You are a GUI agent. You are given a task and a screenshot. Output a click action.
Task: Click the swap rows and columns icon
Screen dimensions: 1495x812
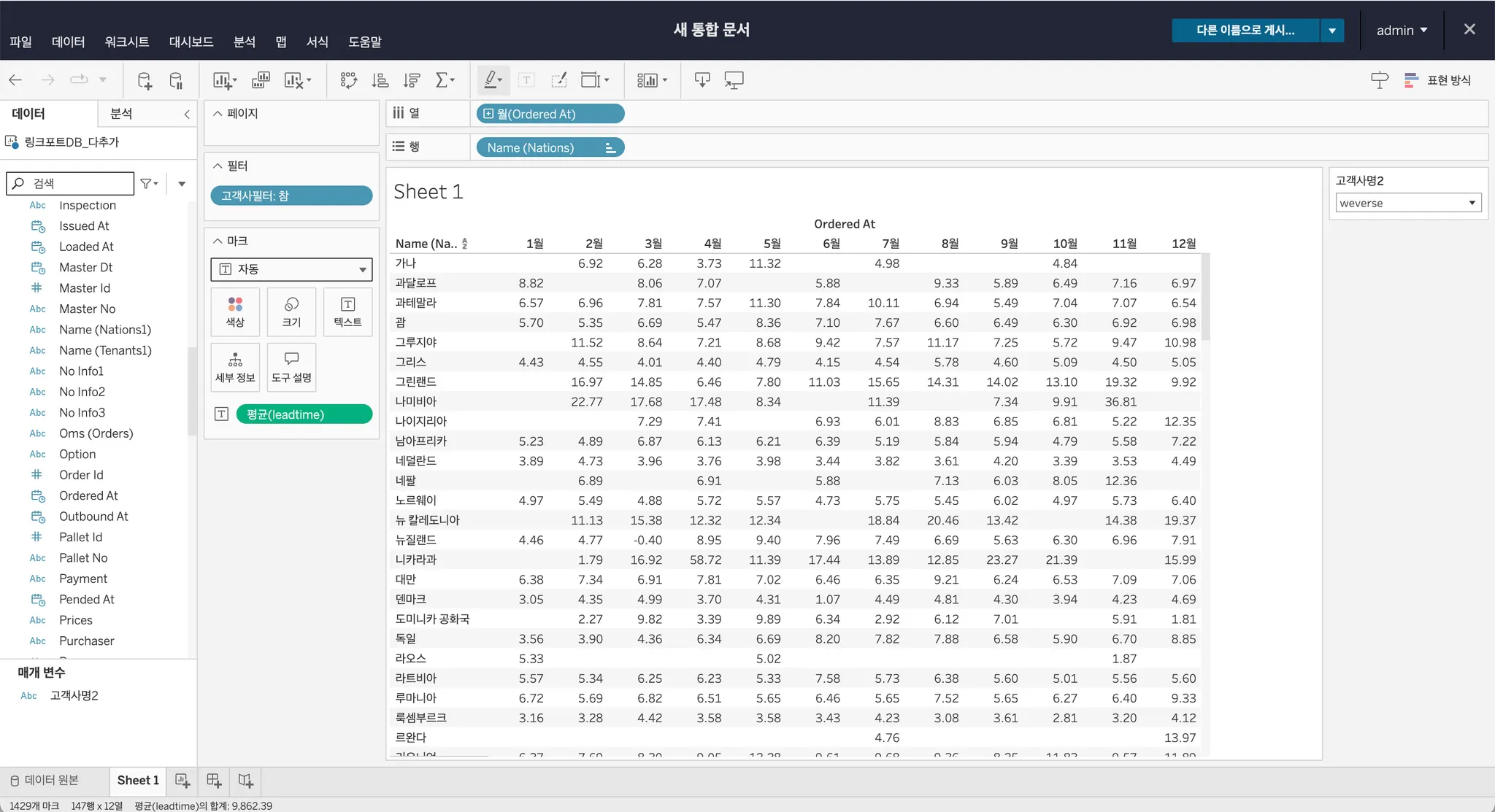coord(348,80)
